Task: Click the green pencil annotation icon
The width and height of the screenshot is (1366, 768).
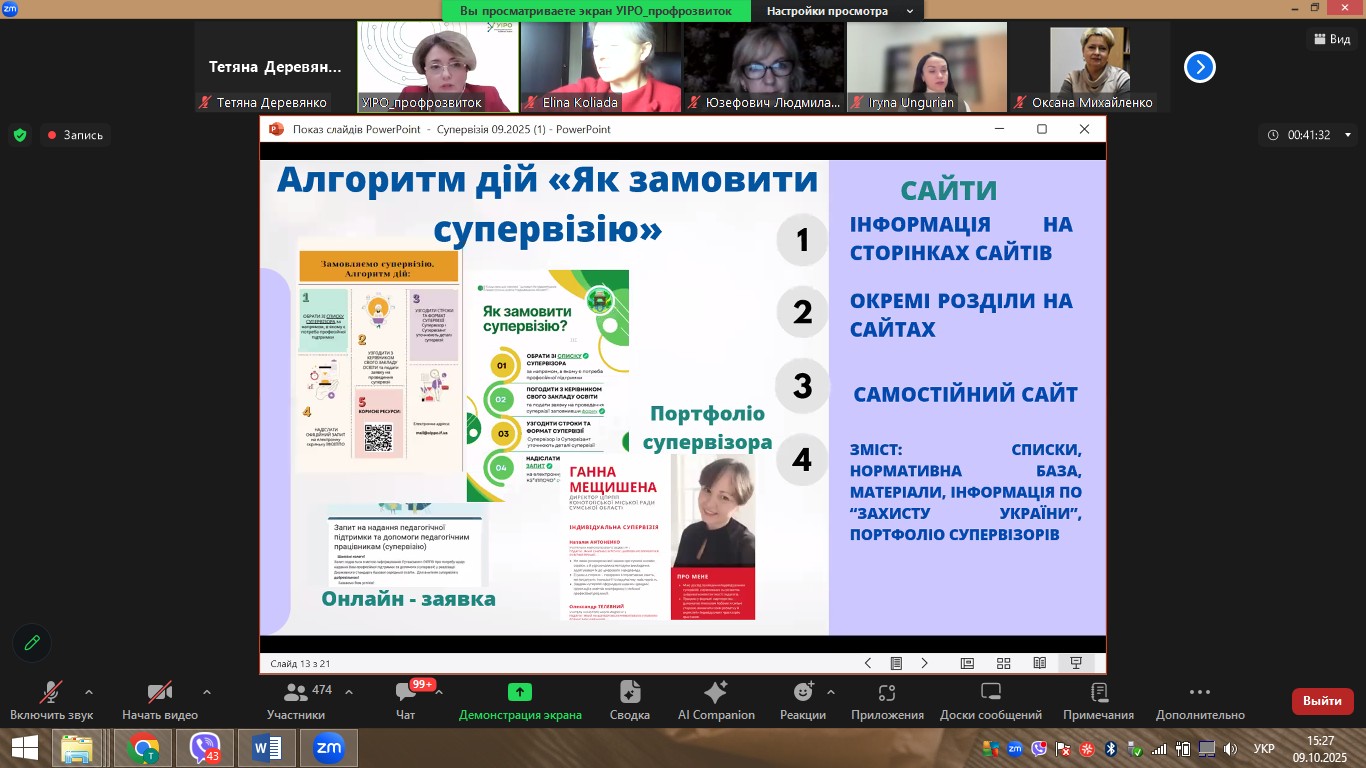Action: coord(32,643)
